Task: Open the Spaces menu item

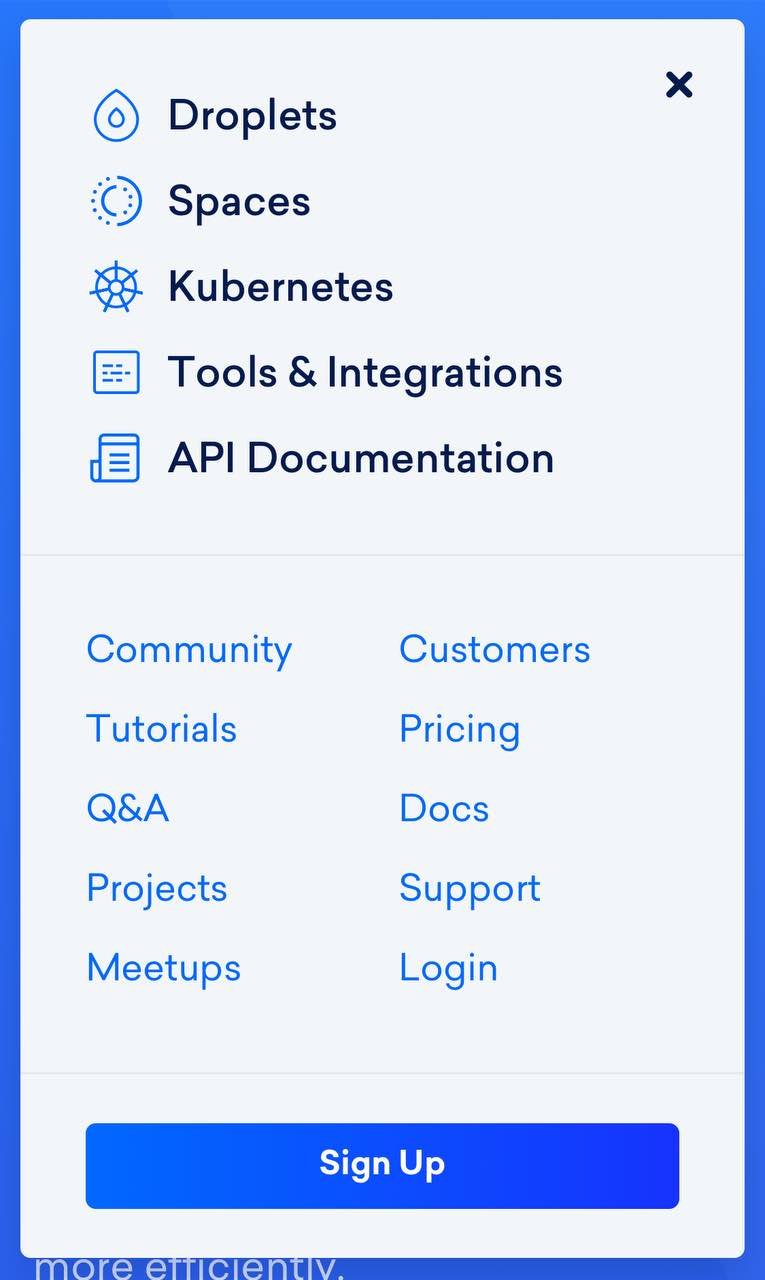Action: pos(239,201)
